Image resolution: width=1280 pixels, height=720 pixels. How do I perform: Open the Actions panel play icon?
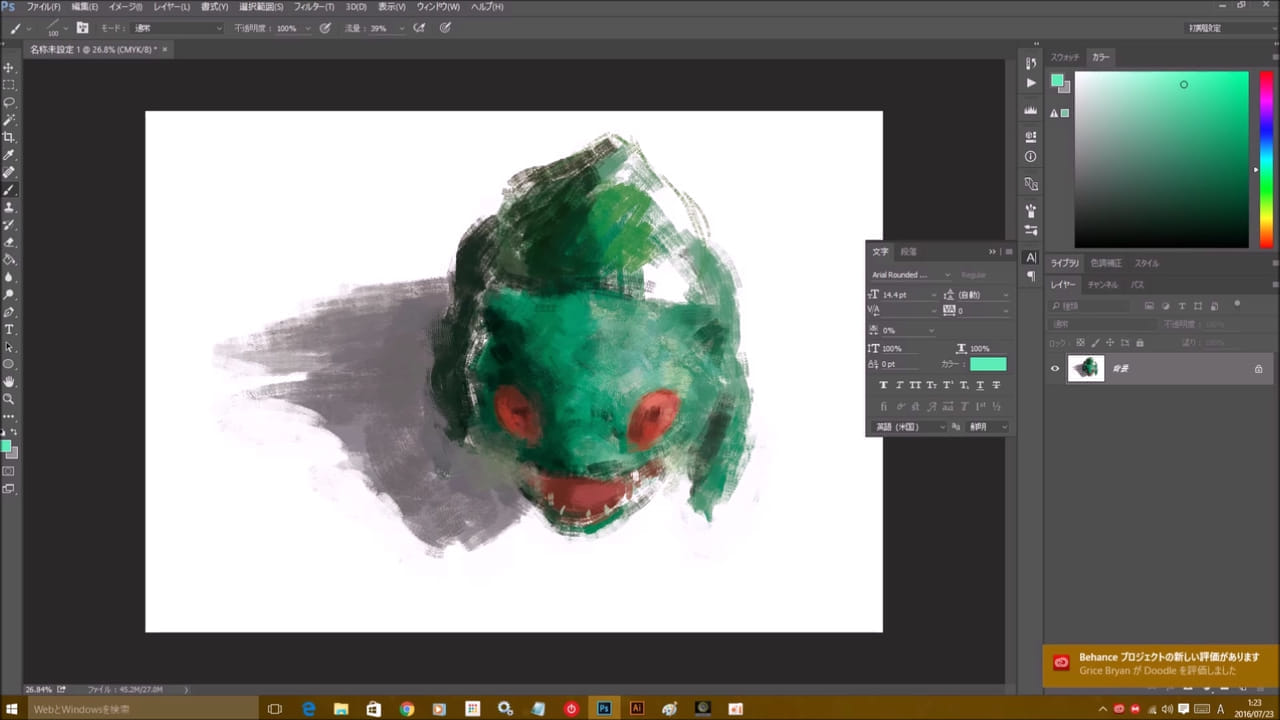[x=1031, y=83]
